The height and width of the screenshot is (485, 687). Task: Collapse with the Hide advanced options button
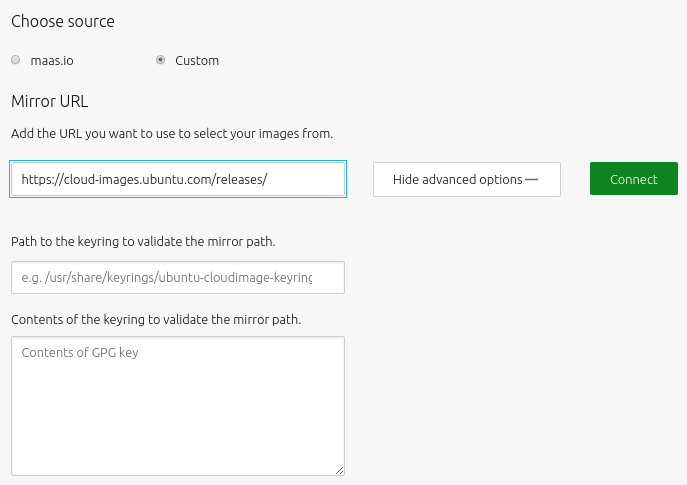tap(467, 179)
